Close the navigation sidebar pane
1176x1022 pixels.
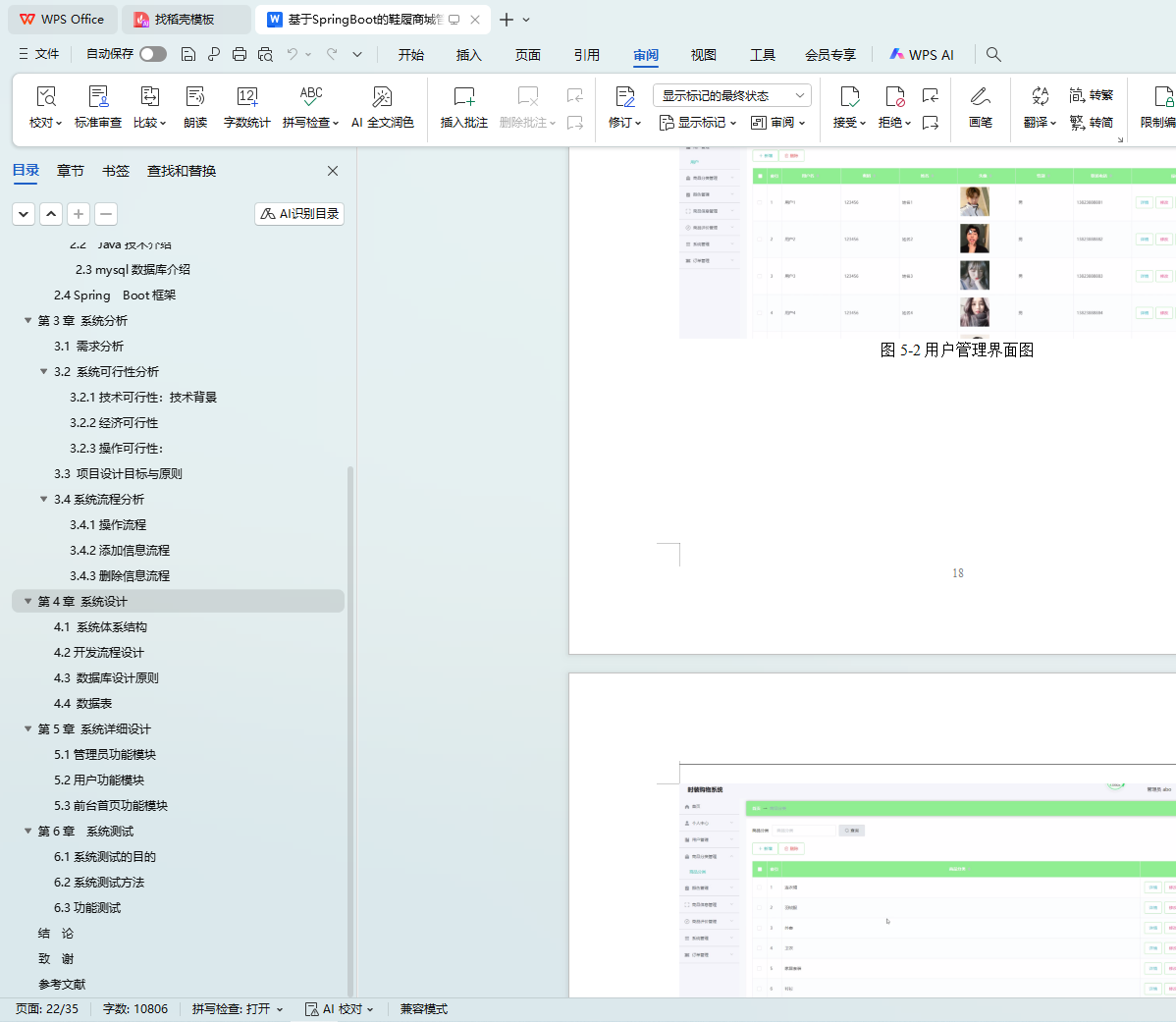pyautogui.click(x=333, y=171)
